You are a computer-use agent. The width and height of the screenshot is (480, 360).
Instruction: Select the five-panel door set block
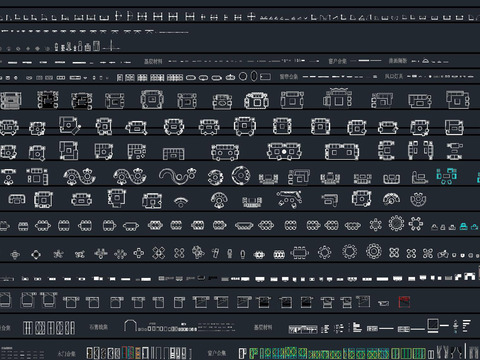[x=49, y=328]
